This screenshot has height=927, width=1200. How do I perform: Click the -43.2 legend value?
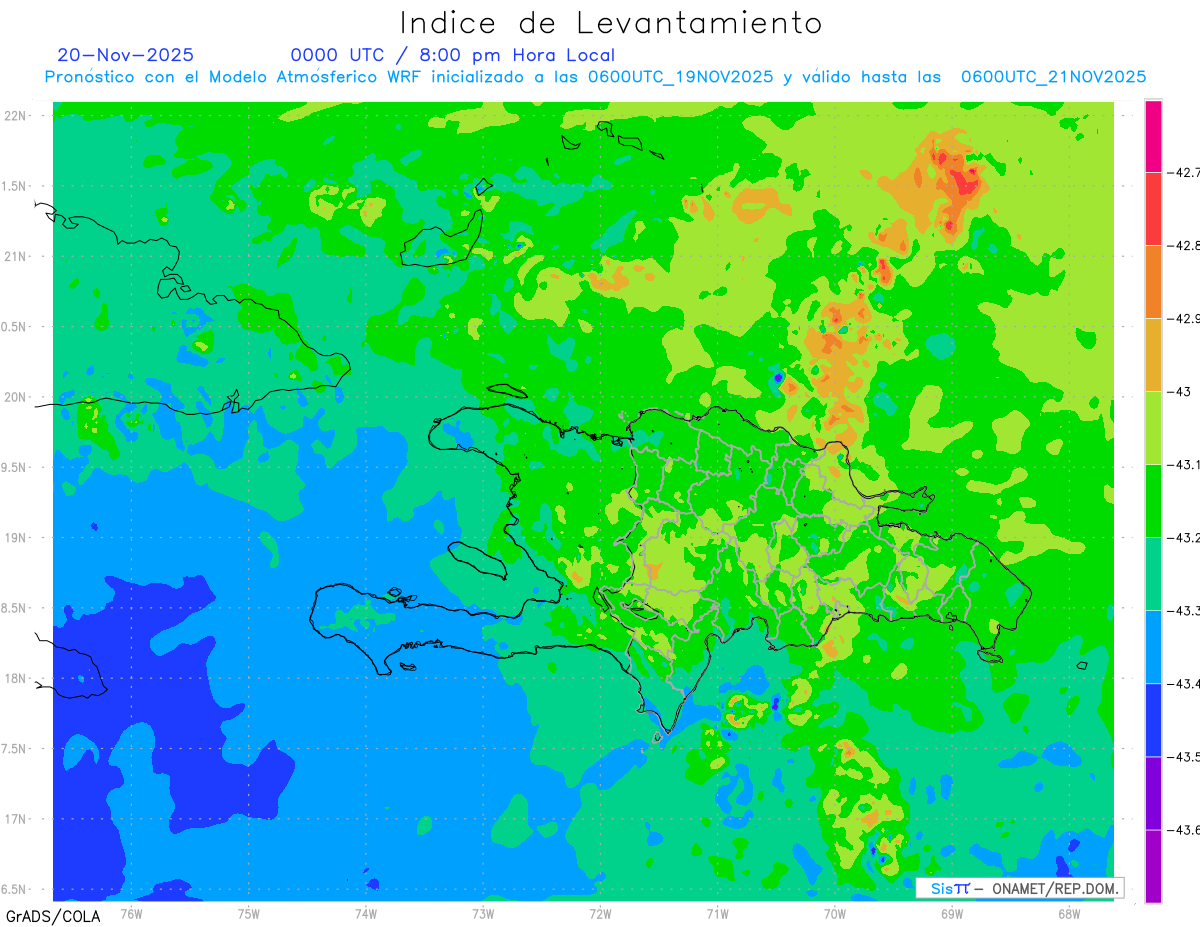coord(1186,537)
